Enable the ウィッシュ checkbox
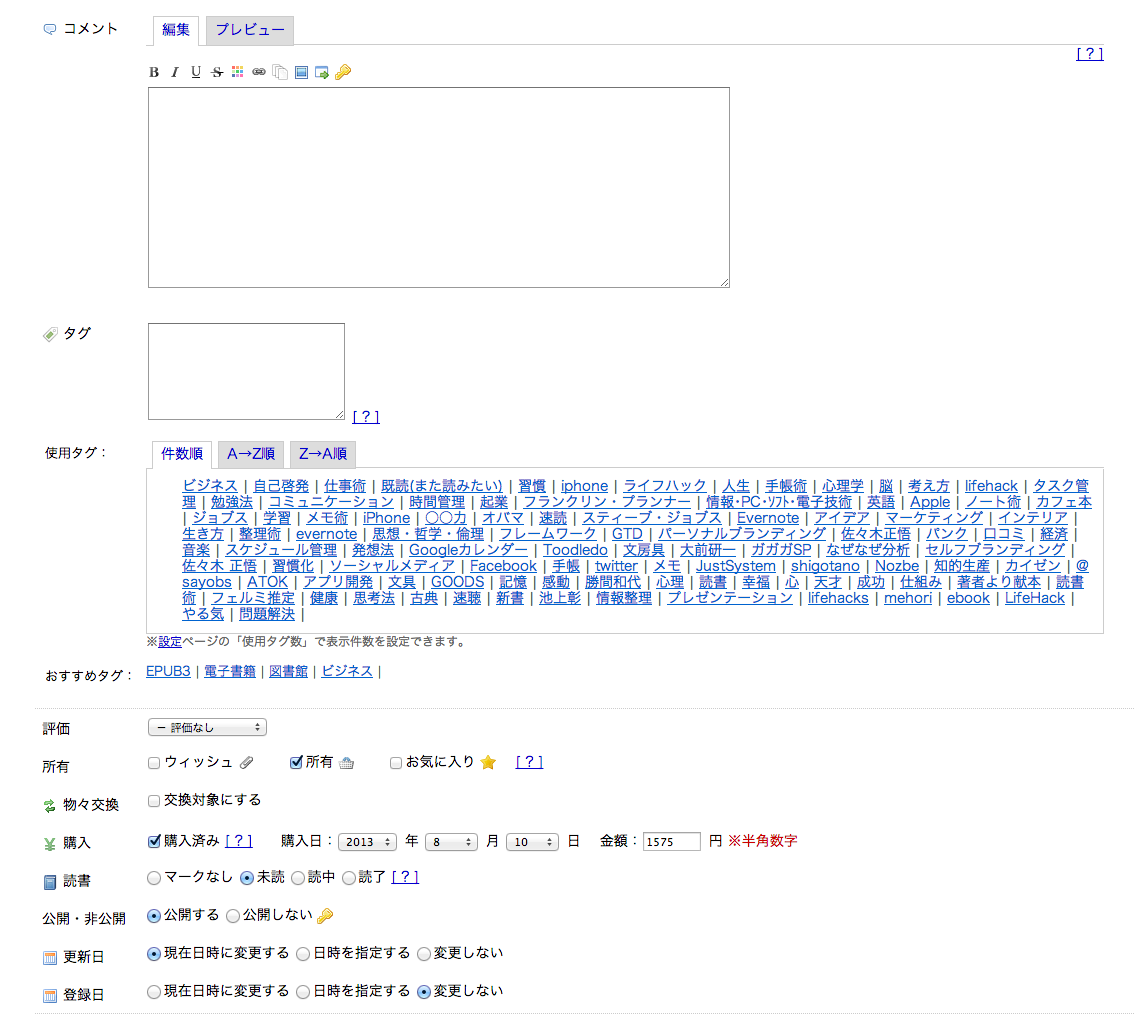This screenshot has height=1022, width=1135. 154,763
